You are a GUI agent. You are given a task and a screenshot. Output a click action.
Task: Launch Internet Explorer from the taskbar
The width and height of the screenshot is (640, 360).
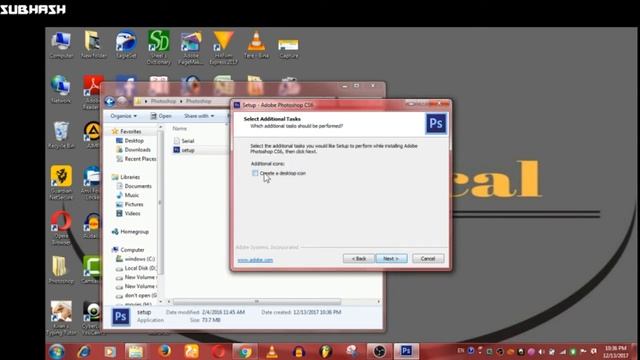(x=83, y=351)
